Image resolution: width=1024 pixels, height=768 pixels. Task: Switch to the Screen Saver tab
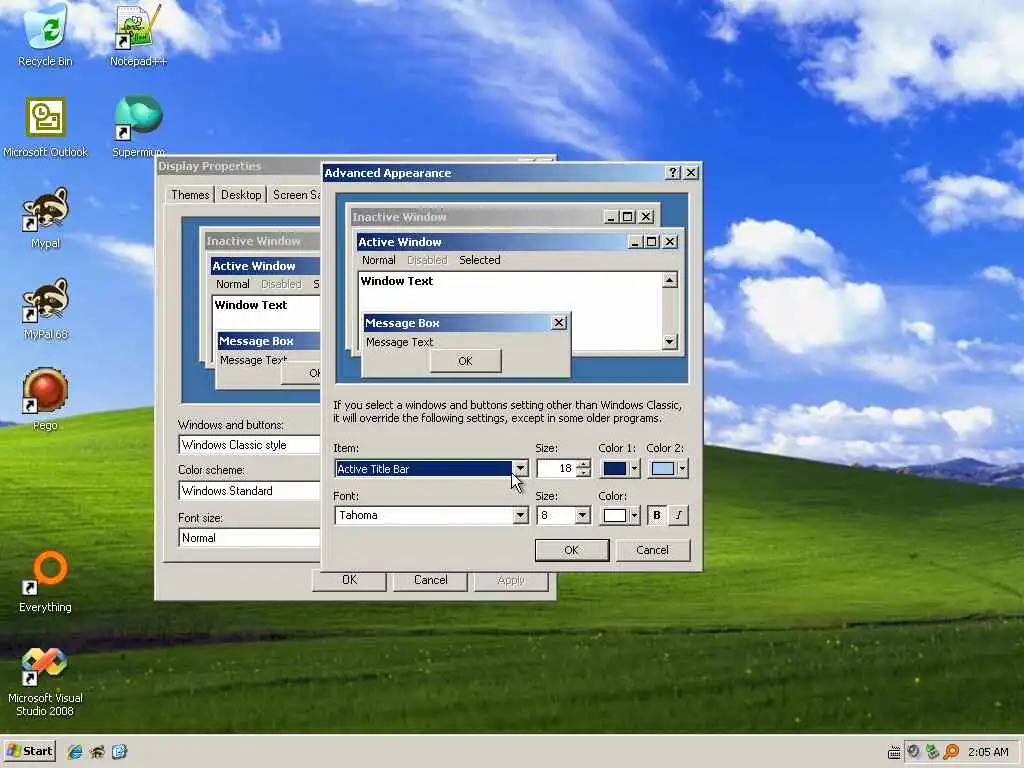[295, 195]
